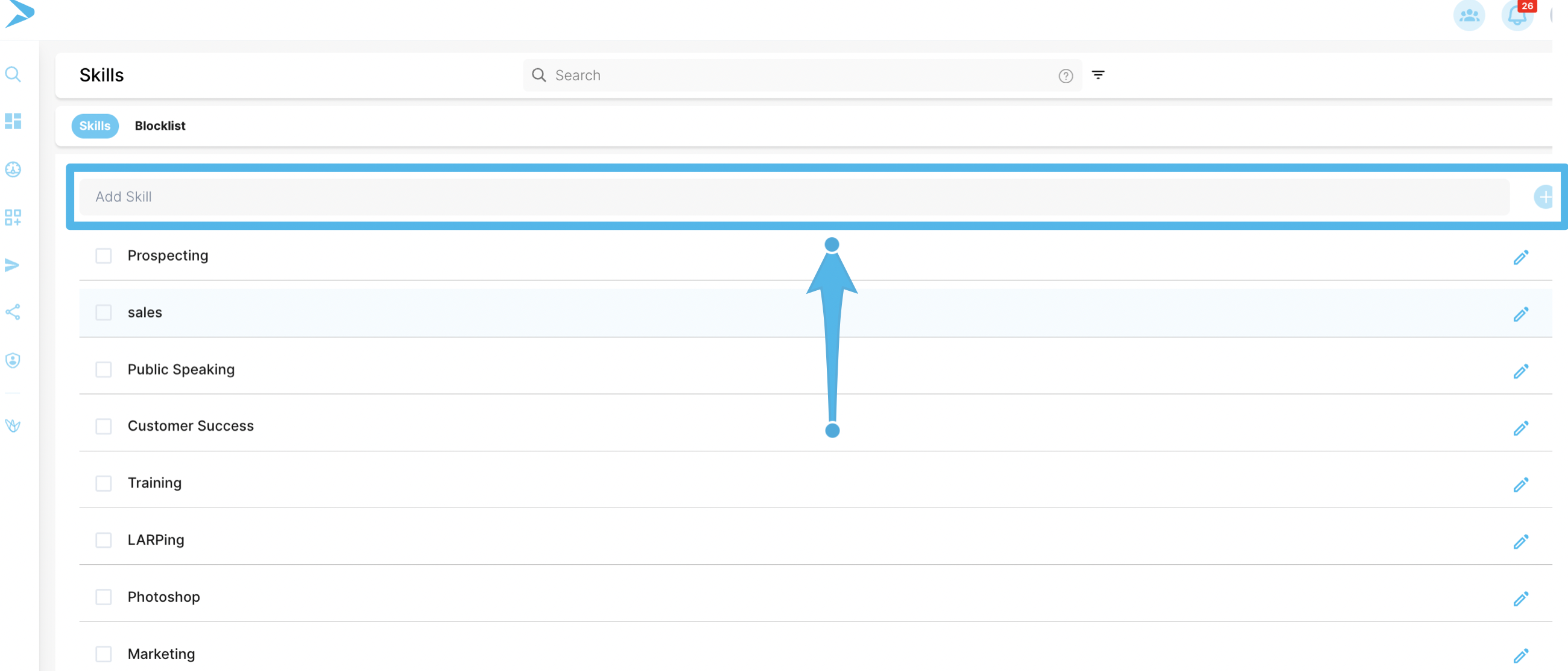Click the paper plane send icon in sidebar

tap(12, 265)
